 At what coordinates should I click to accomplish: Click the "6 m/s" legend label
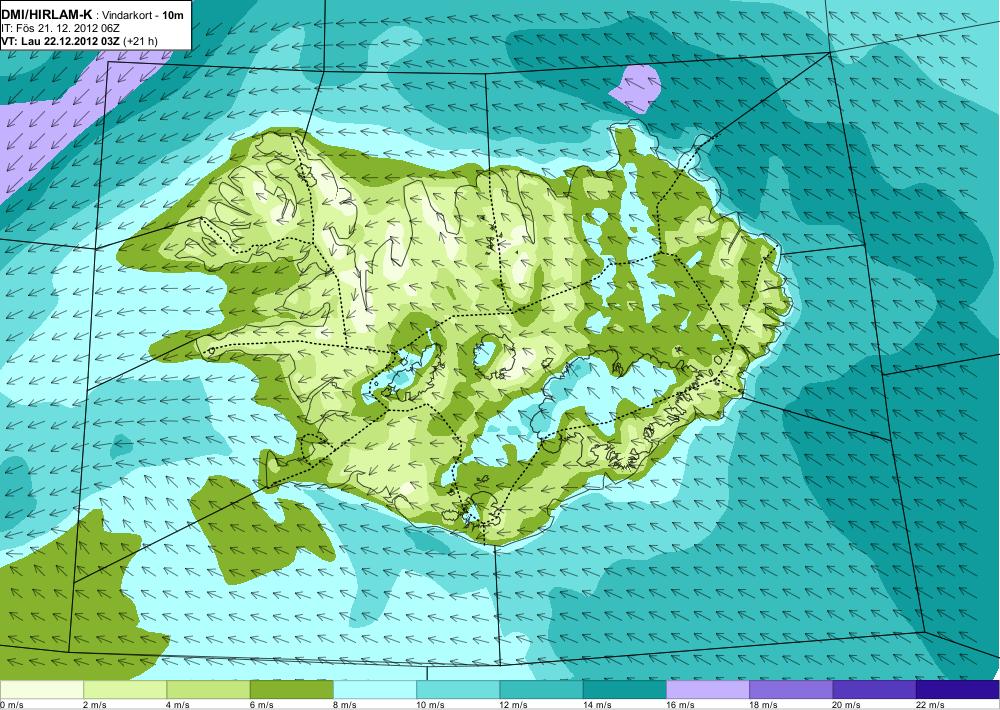coord(261,705)
